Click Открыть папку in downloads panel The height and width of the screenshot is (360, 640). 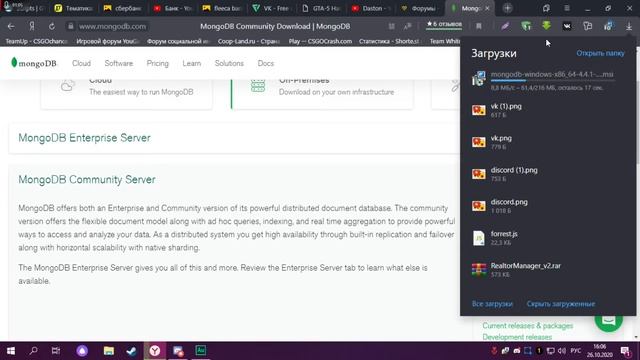coord(600,53)
